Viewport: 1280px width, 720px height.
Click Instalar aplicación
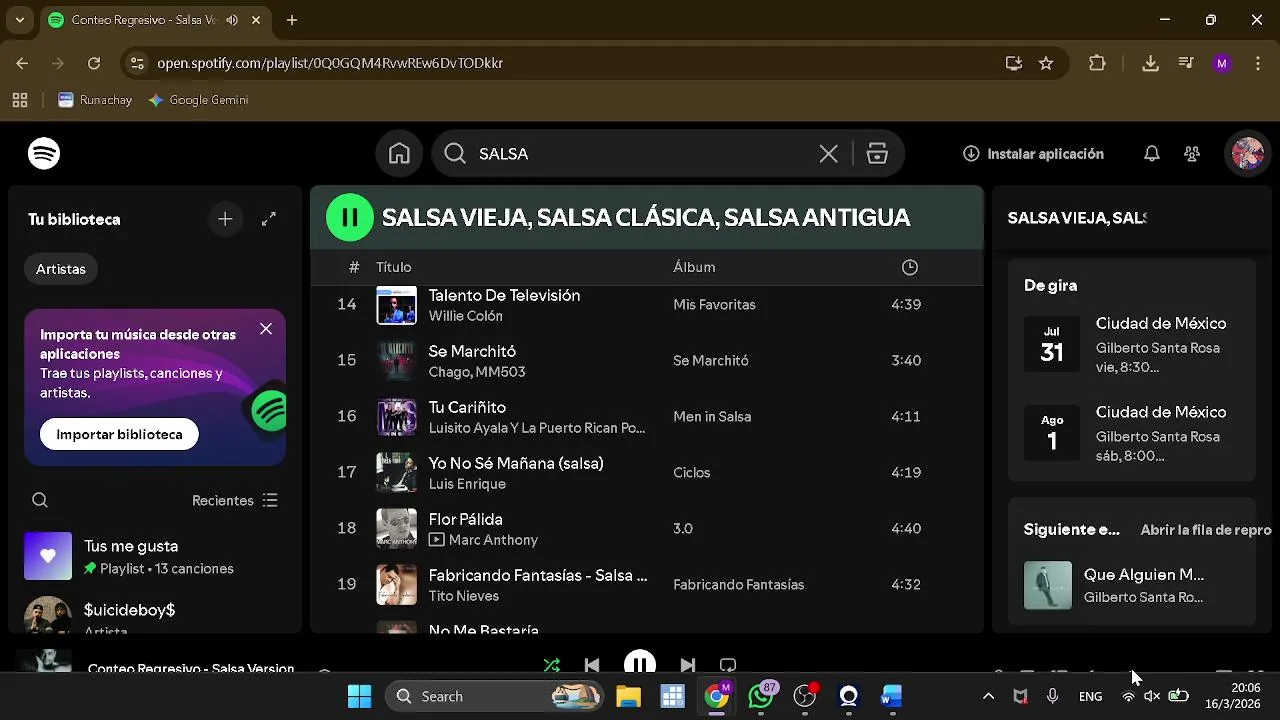click(1033, 154)
